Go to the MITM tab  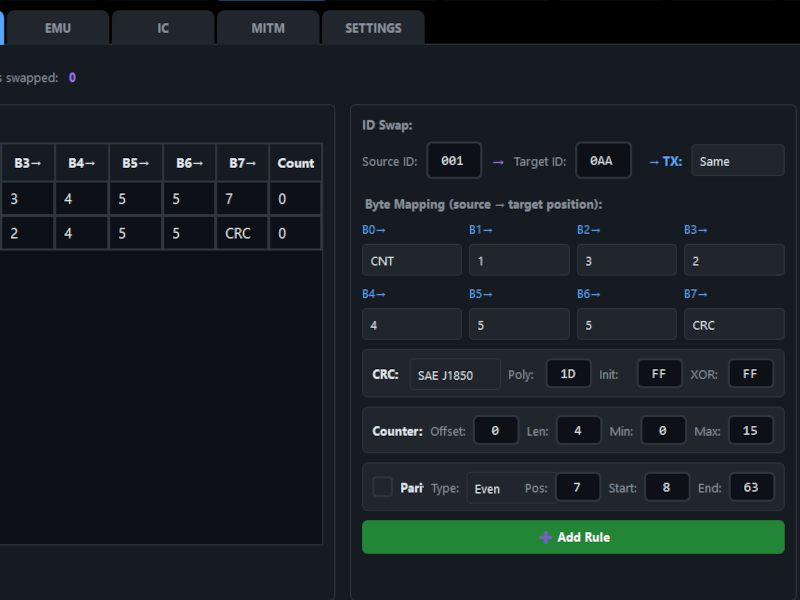[268, 28]
